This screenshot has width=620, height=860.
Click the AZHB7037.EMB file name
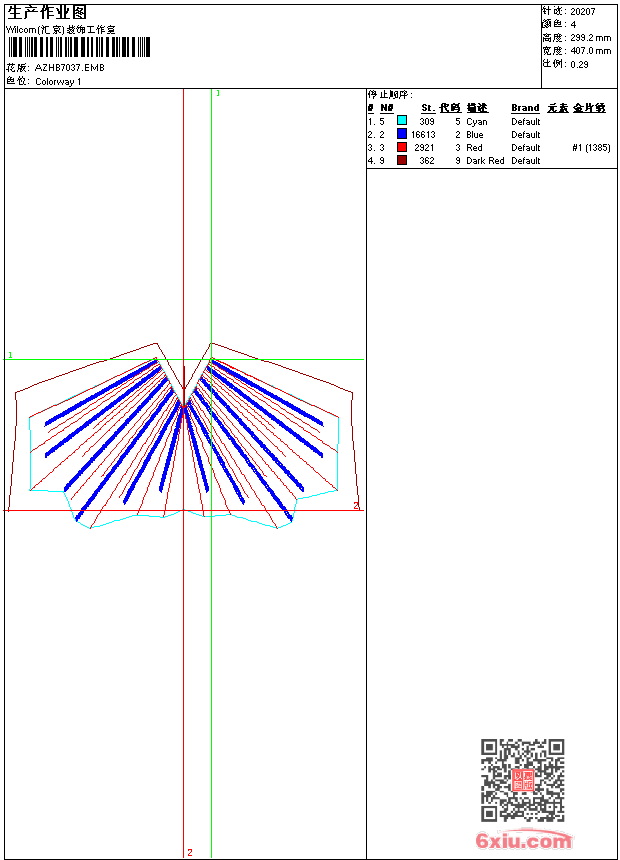tap(70, 67)
